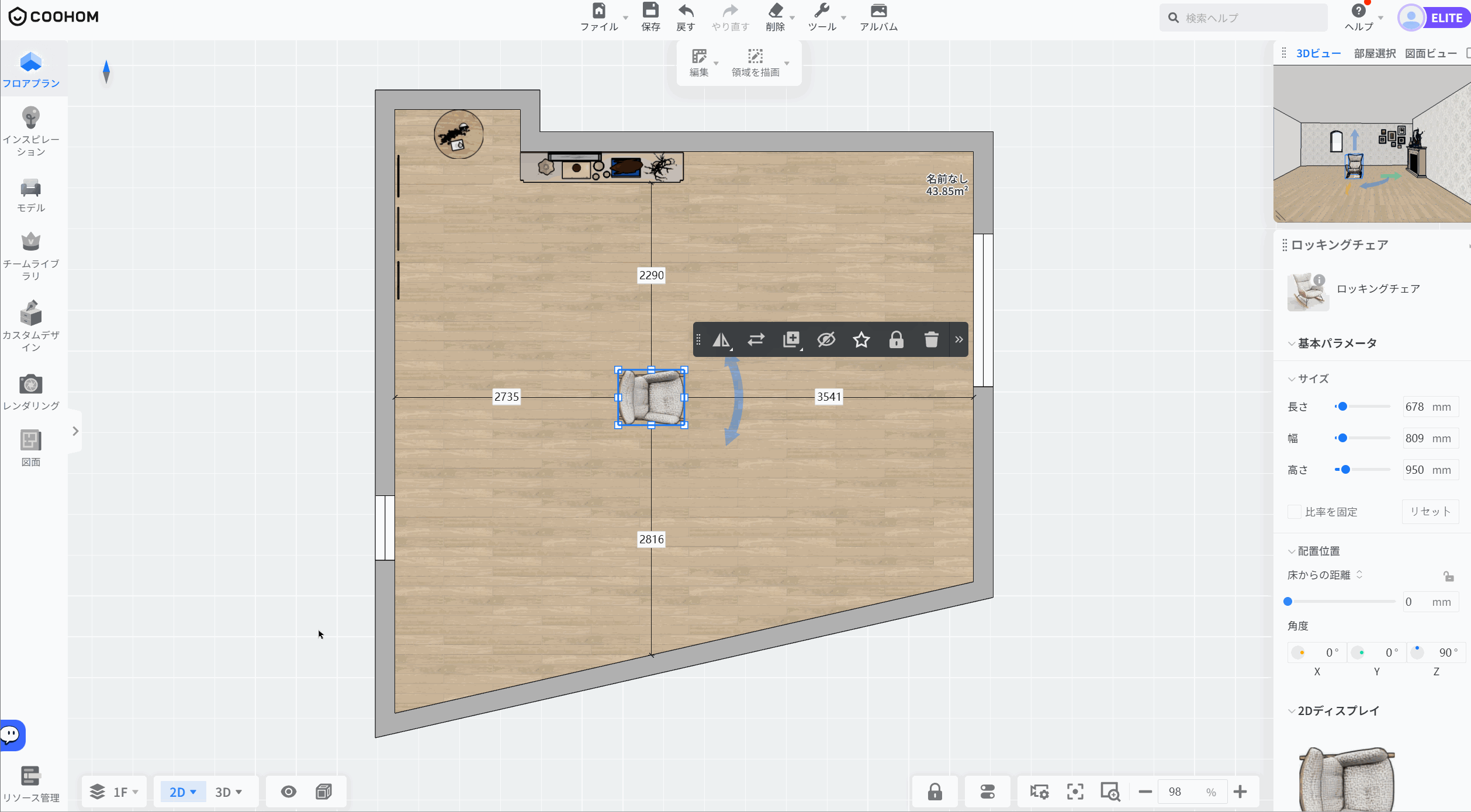Toggle the floor distance lock icon
Image resolution: width=1471 pixels, height=812 pixels.
point(1448,576)
